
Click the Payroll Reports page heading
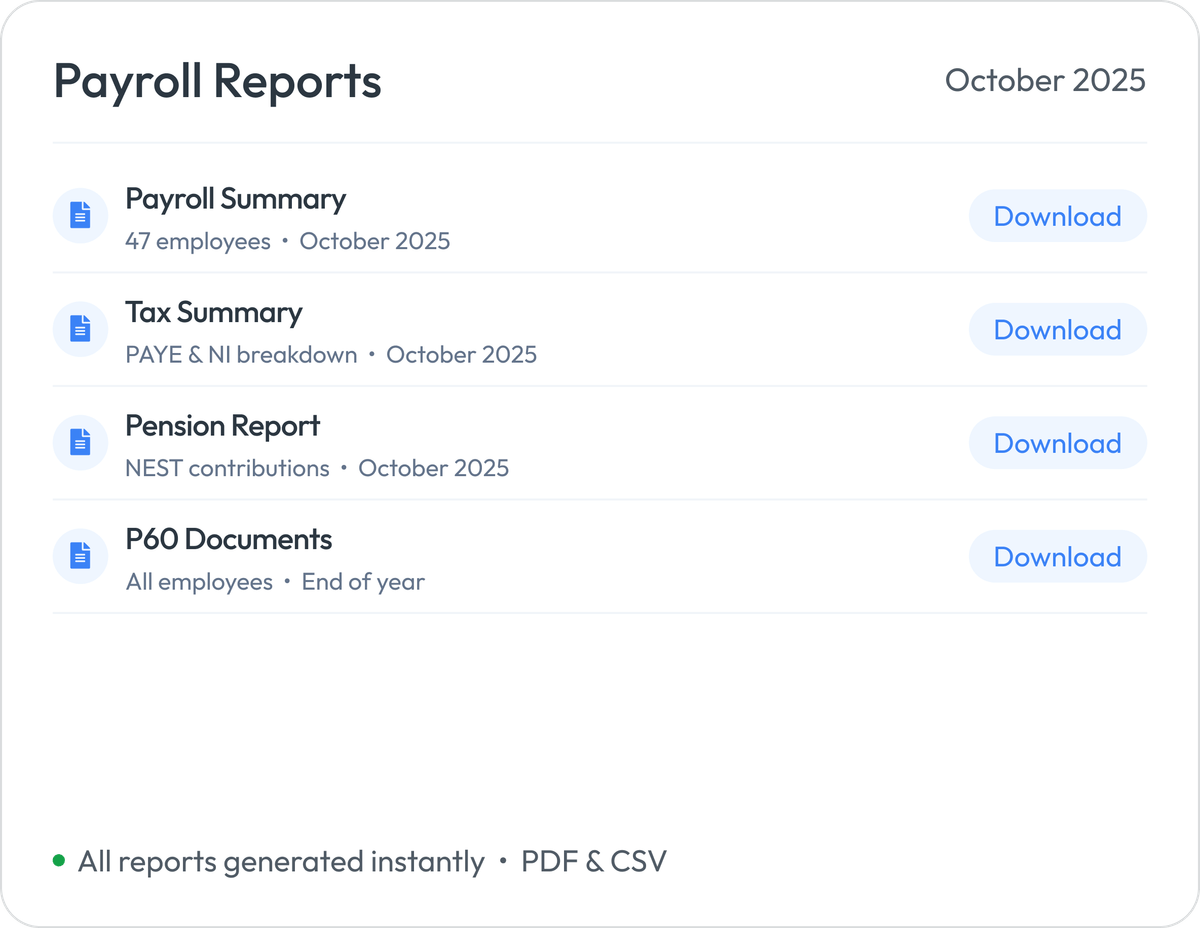[x=218, y=81]
